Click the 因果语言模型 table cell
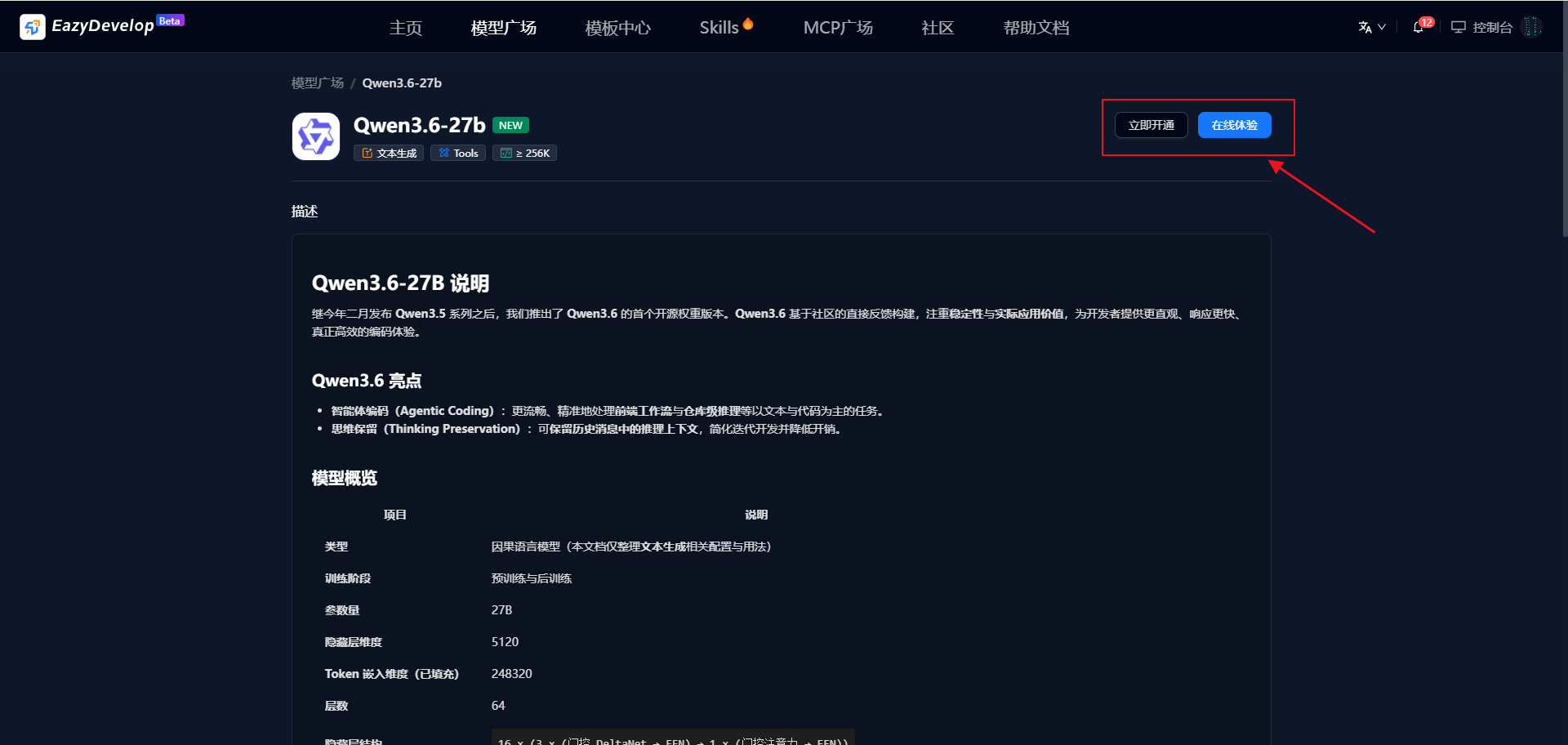Image resolution: width=1568 pixels, height=745 pixels. [631, 546]
